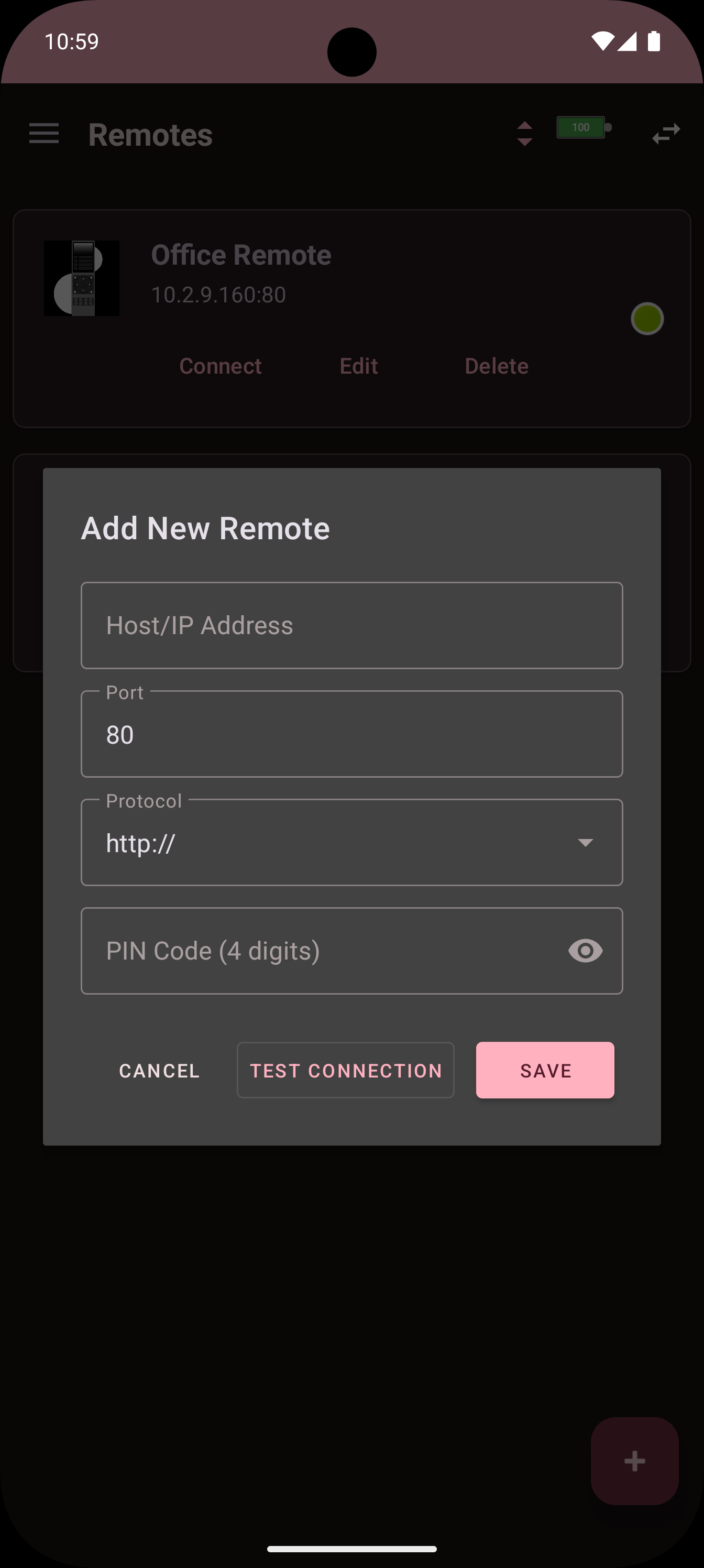
Task: Open the hamburger navigation menu
Action: [44, 133]
